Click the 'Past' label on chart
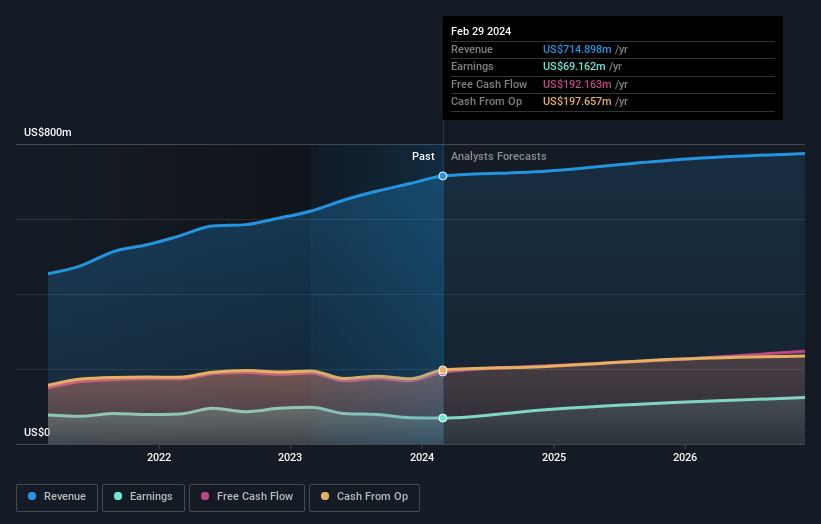Viewport: 821px width, 524px height. pos(423,157)
